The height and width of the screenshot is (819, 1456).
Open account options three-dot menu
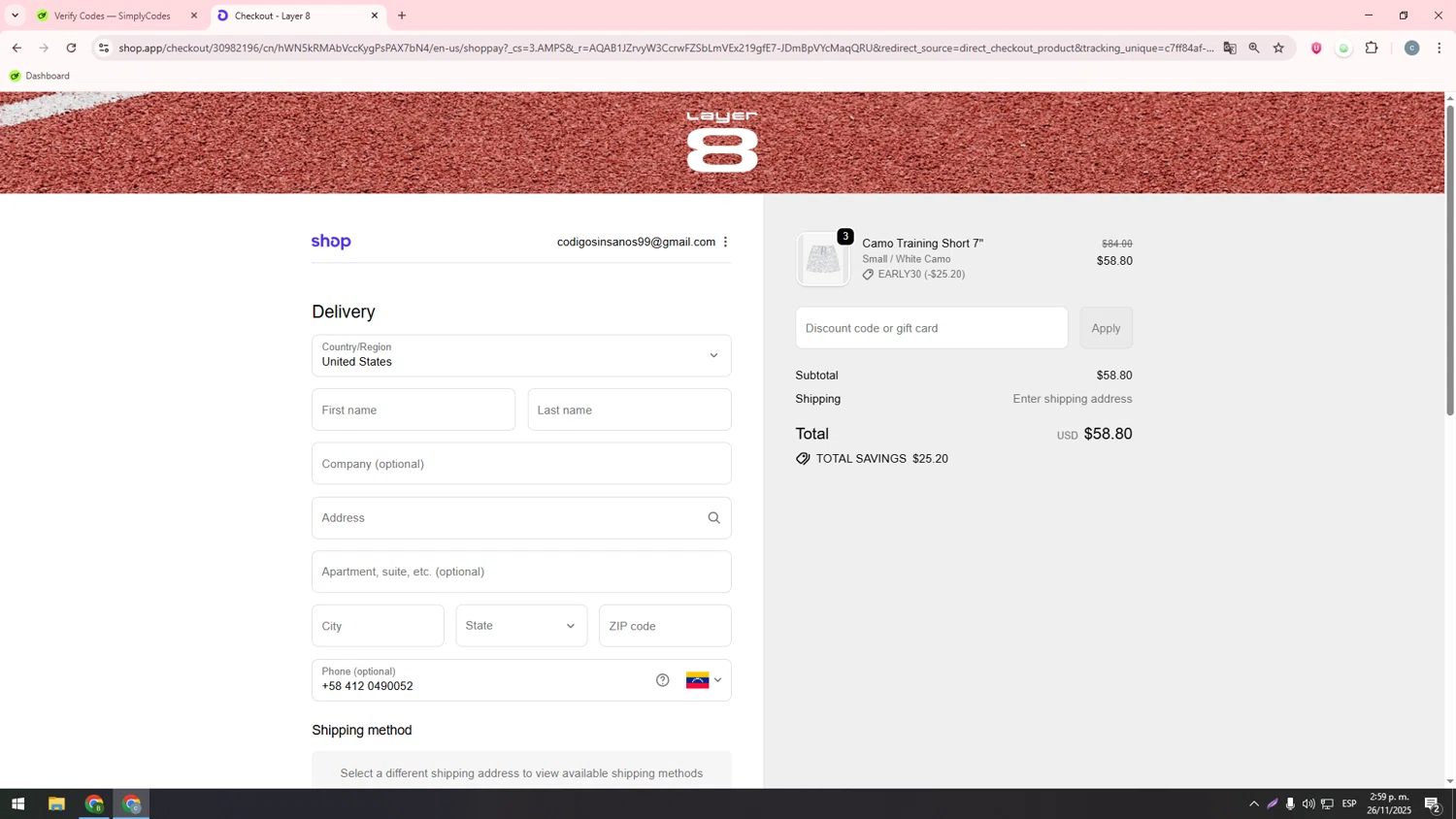[x=725, y=242]
